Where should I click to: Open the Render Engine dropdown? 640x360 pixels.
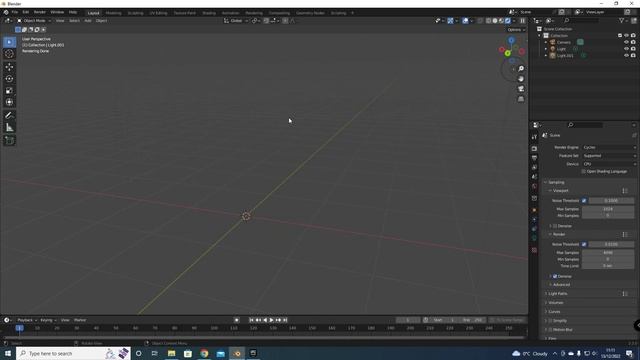pyautogui.click(x=609, y=147)
